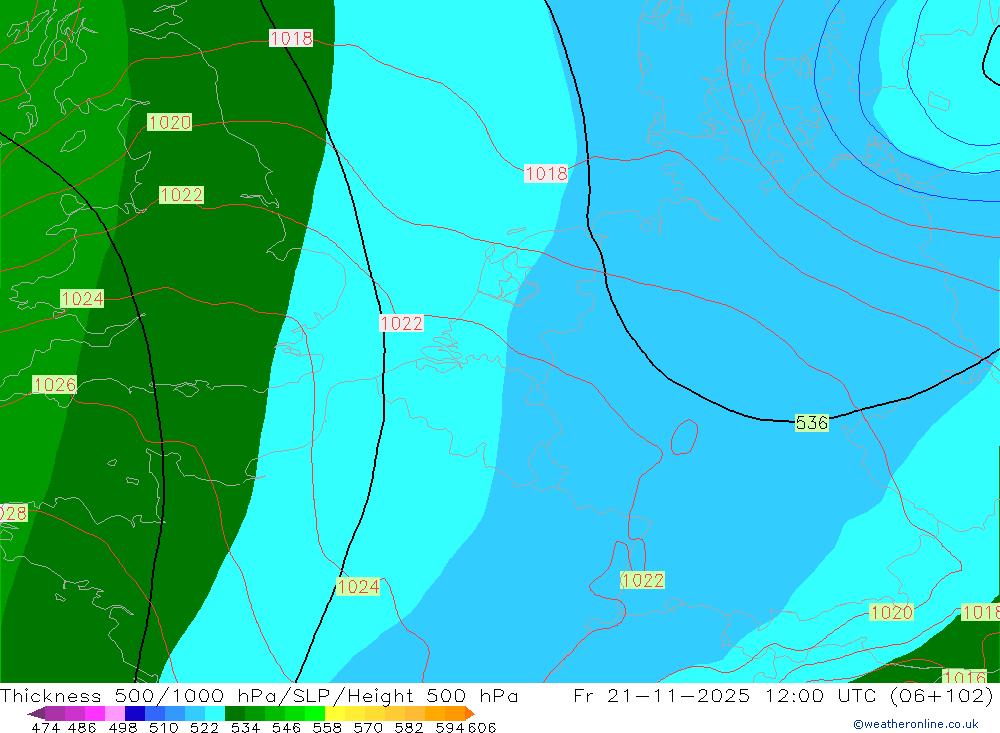Image resolution: width=1000 pixels, height=733 pixels.
Task: Click the 486 legend value
Action: 82,728
